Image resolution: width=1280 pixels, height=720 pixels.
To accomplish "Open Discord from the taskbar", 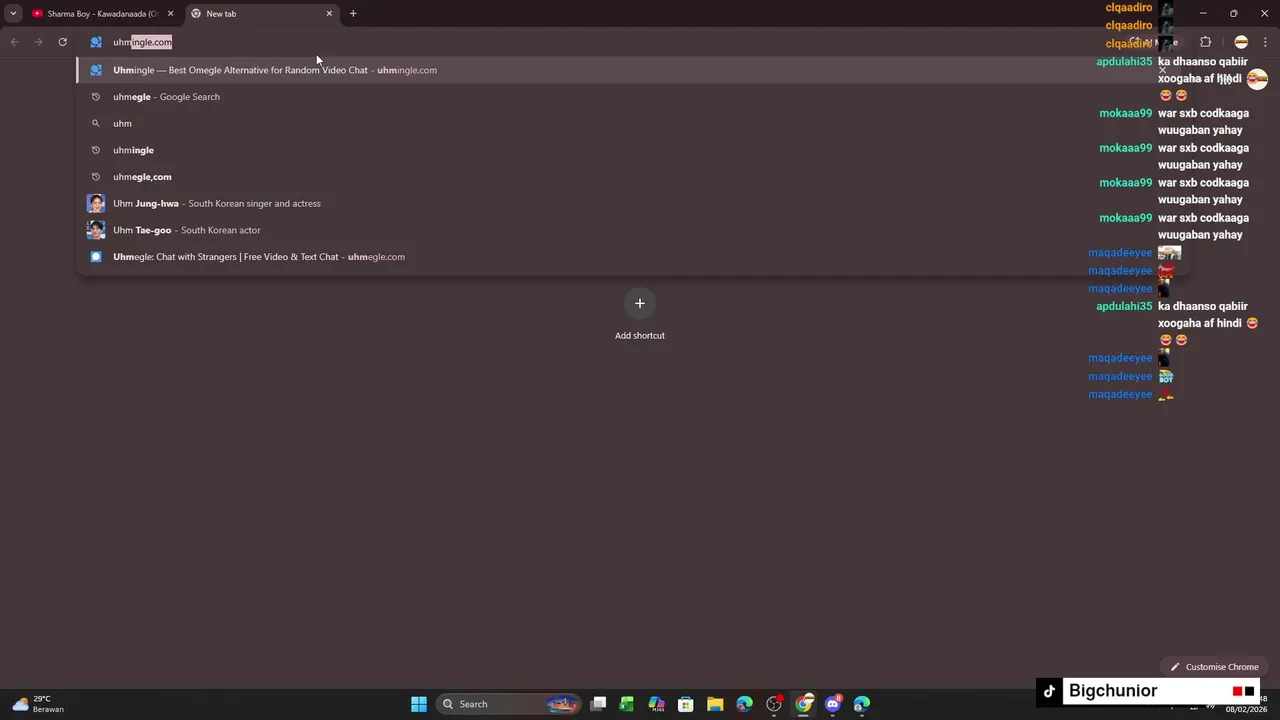I will [833, 704].
